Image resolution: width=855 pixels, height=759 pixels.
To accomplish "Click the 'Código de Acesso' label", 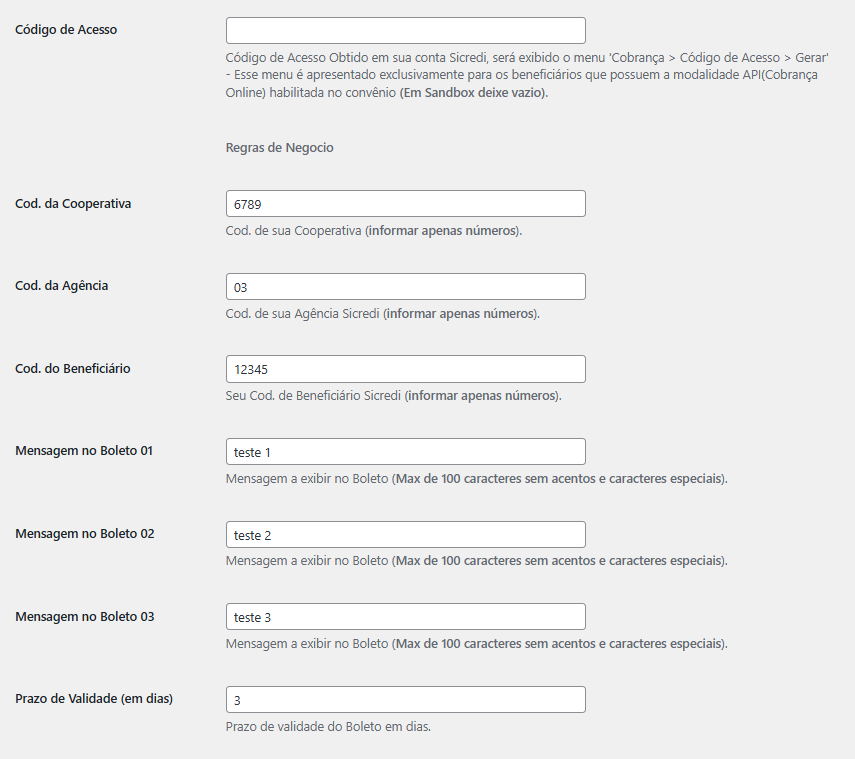I will tap(66, 30).
